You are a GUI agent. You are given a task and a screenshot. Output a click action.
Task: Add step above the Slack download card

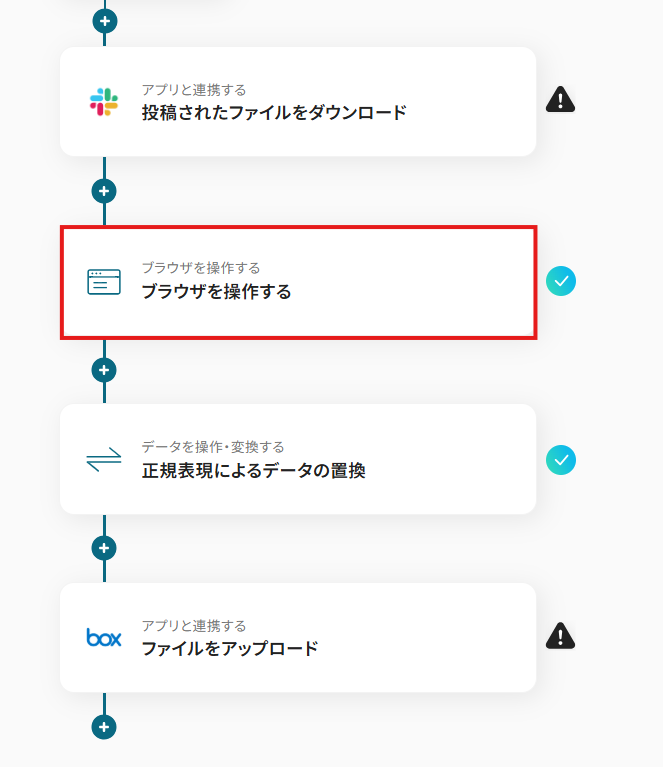pos(104,19)
